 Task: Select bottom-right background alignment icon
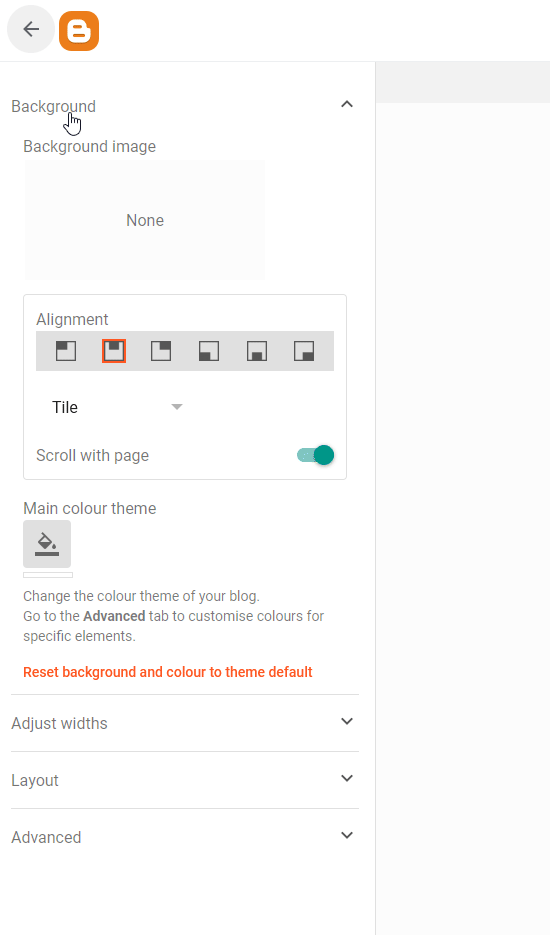[x=304, y=351]
